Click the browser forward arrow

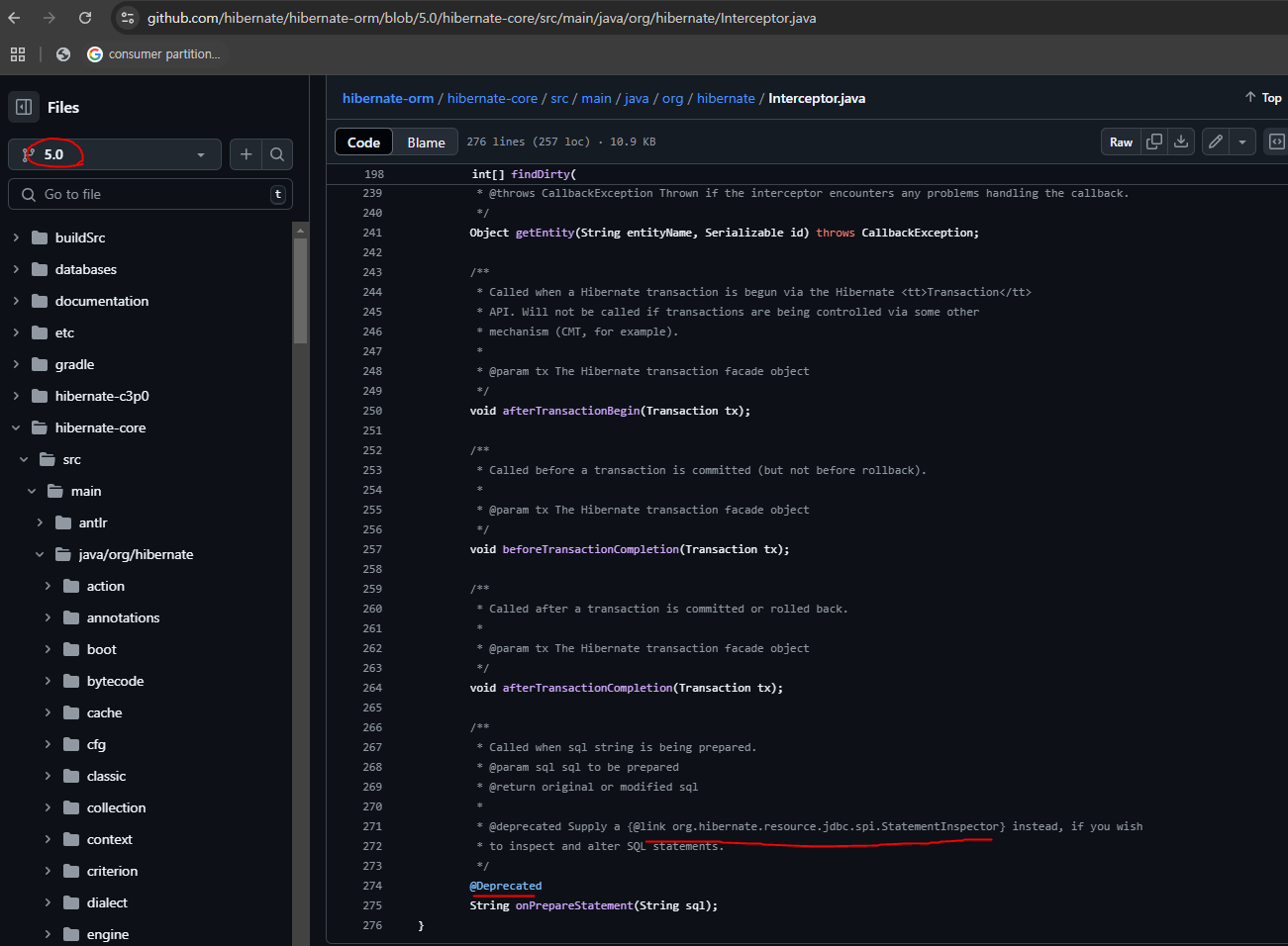pyautogui.click(x=50, y=18)
